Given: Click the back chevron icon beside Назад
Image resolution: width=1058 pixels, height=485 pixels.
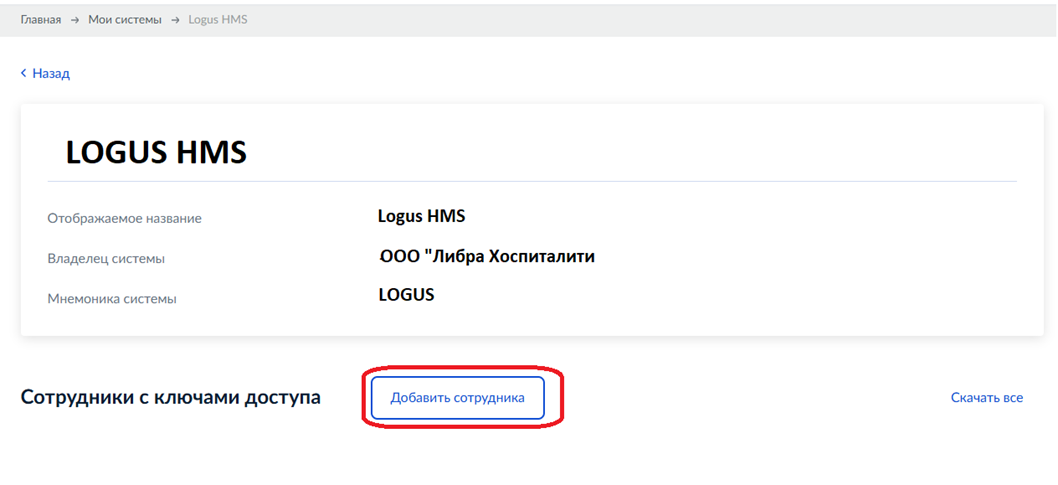Looking at the screenshot, I should [x=23, y=73].
